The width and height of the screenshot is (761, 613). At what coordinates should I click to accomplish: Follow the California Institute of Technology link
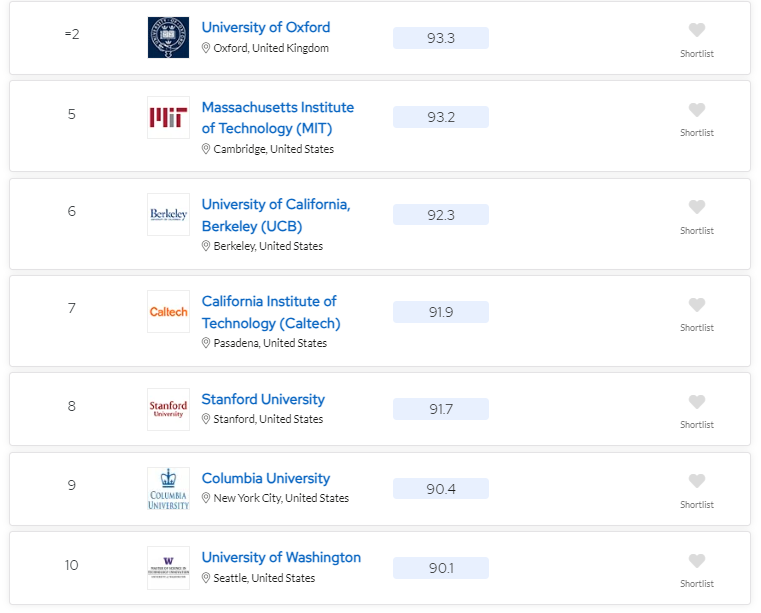click(x=271, y=312)
